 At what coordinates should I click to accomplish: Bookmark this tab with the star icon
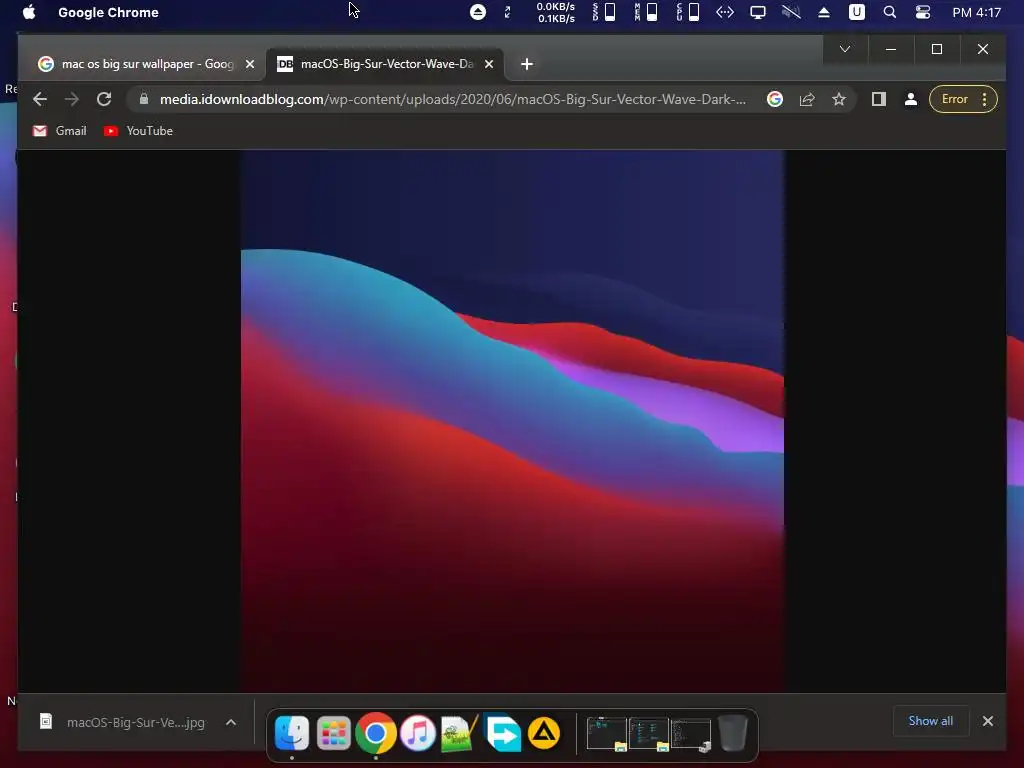pos(839,99)
